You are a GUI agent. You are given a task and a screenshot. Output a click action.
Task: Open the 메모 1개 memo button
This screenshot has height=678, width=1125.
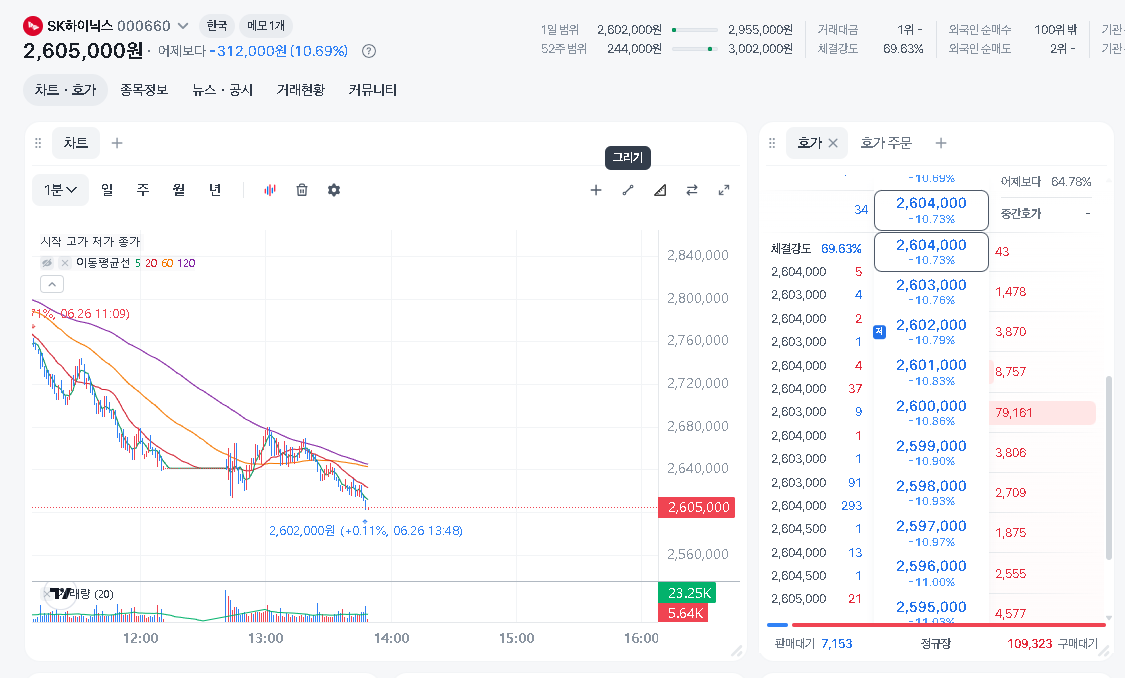(x=265, y=26)
